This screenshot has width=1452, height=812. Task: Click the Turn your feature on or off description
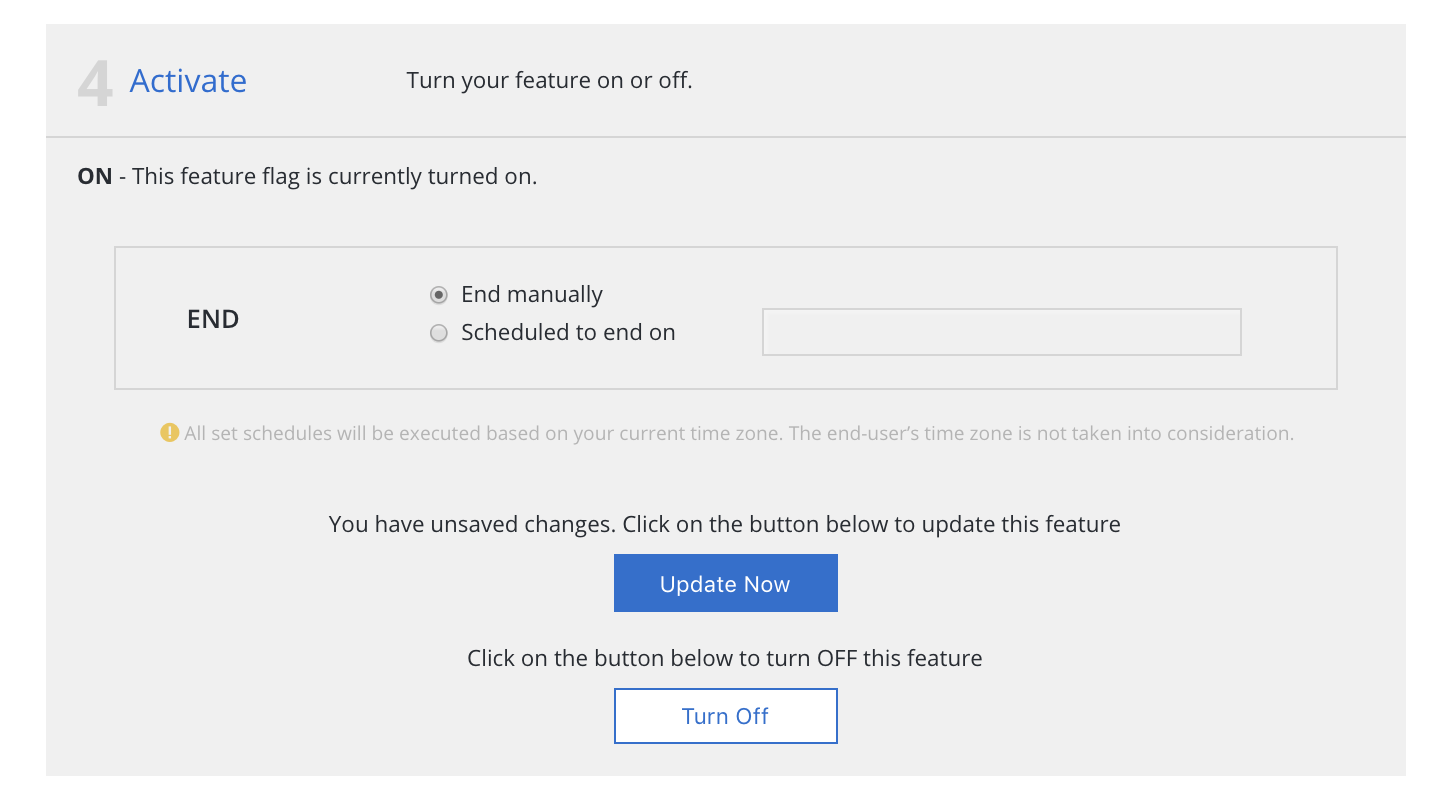549,80
